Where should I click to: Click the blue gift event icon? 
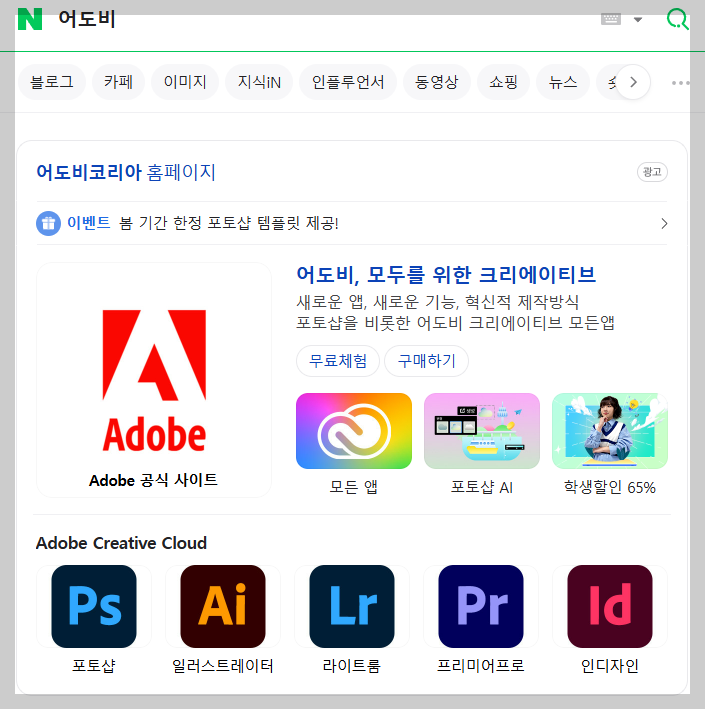tap(48, 223)
